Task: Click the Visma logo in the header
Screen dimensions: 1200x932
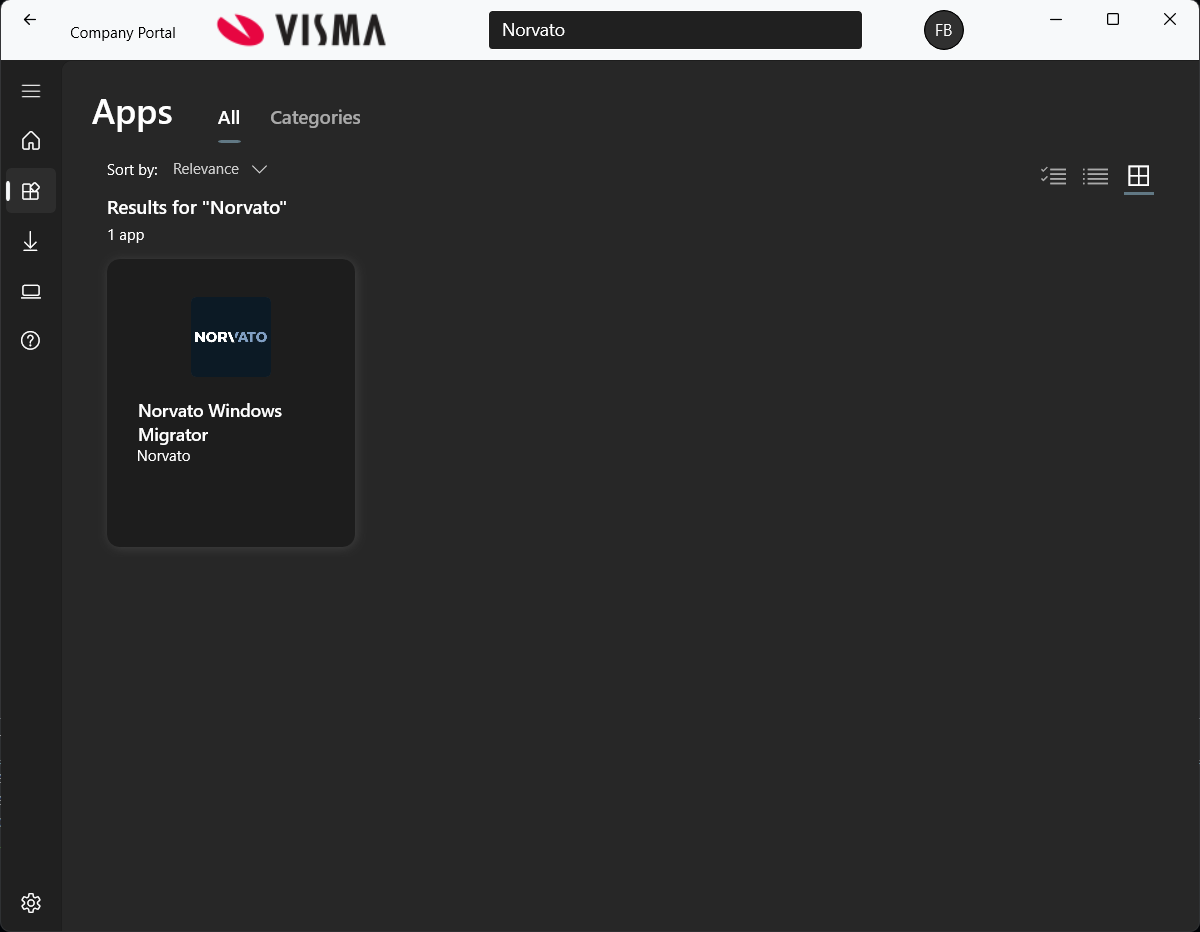Action: coord(301,30)
